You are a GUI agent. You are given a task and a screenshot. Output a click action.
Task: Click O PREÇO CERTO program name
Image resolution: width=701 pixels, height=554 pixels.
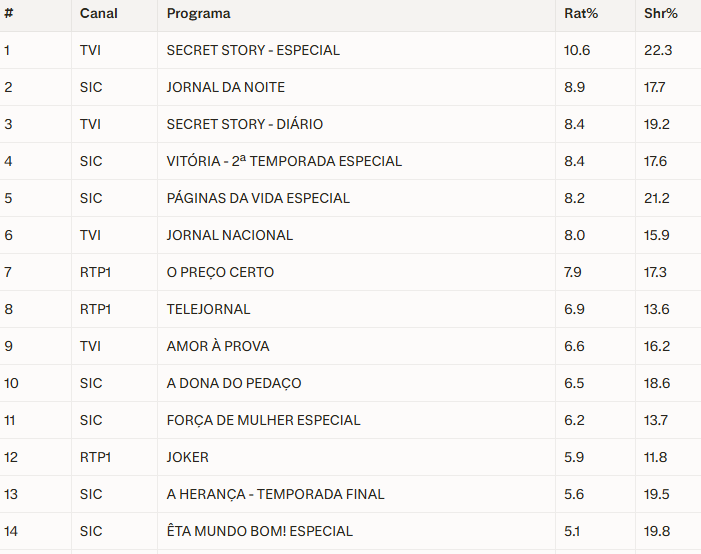pos(220,272)
